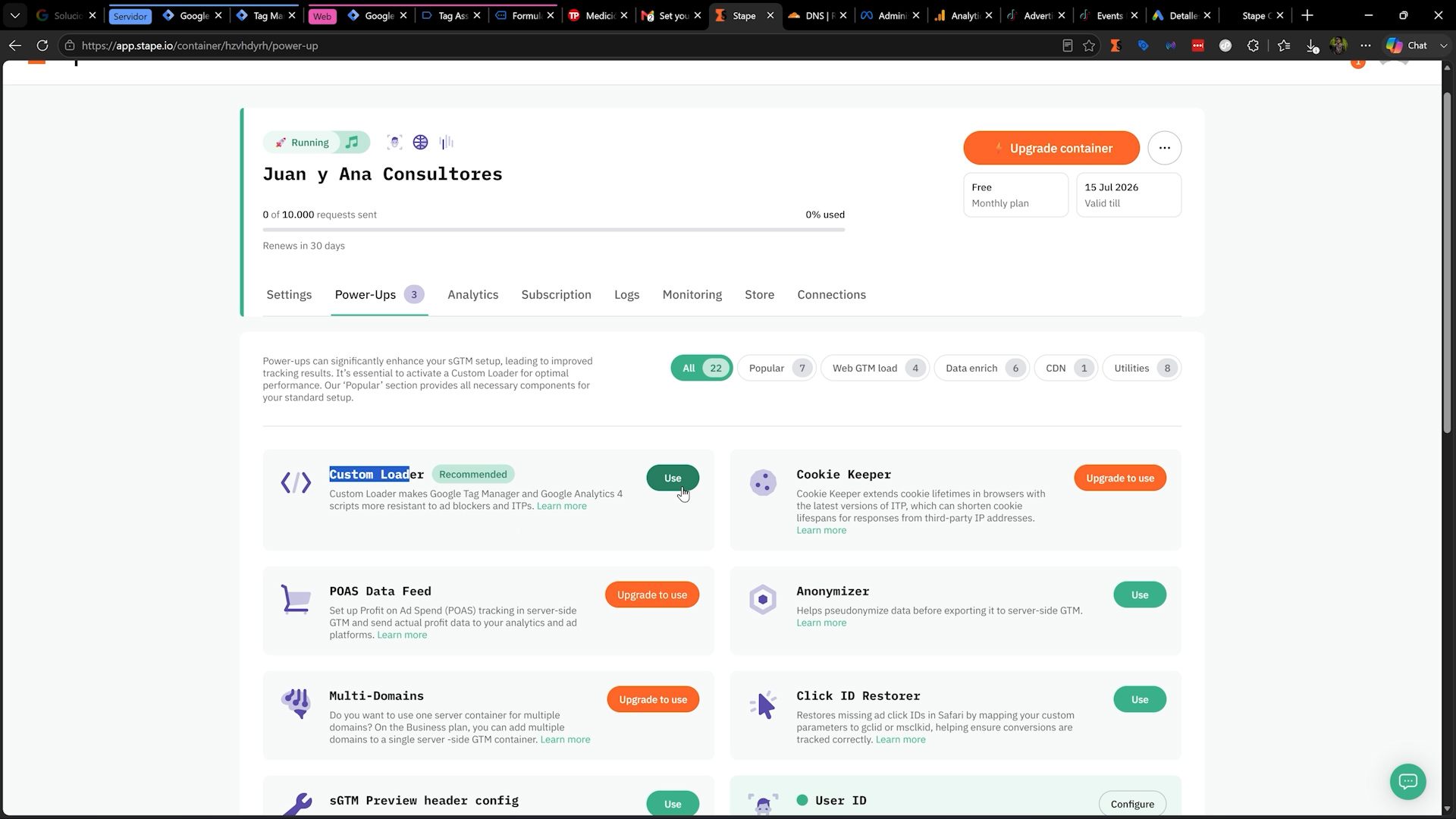This screenshot has height=819, width=1456.
Task: Reload the page with refresh icon
Action: (42, 45)
